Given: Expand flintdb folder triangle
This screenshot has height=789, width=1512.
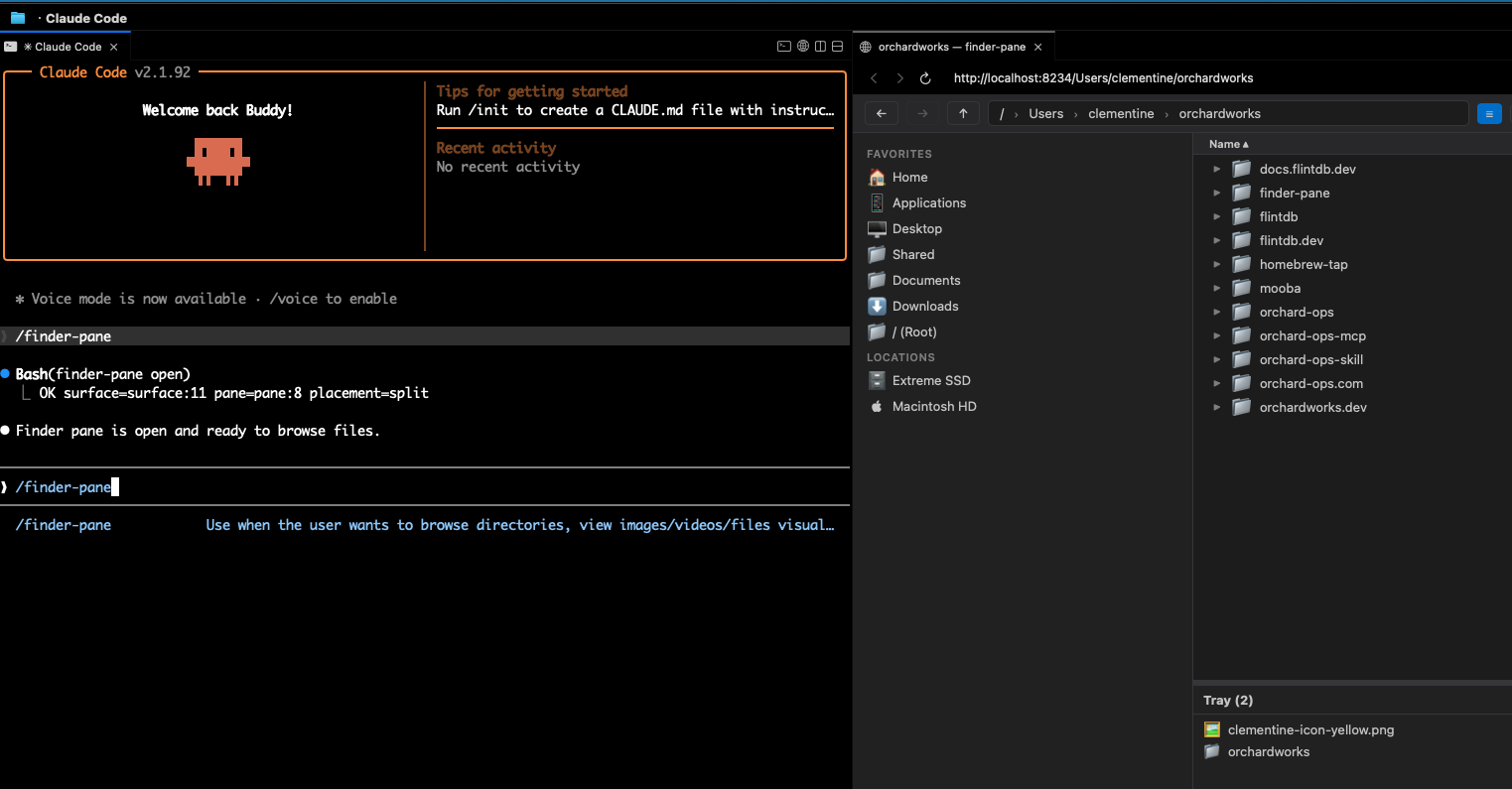Looking at the screenshot, I should tap(1217, 216).
